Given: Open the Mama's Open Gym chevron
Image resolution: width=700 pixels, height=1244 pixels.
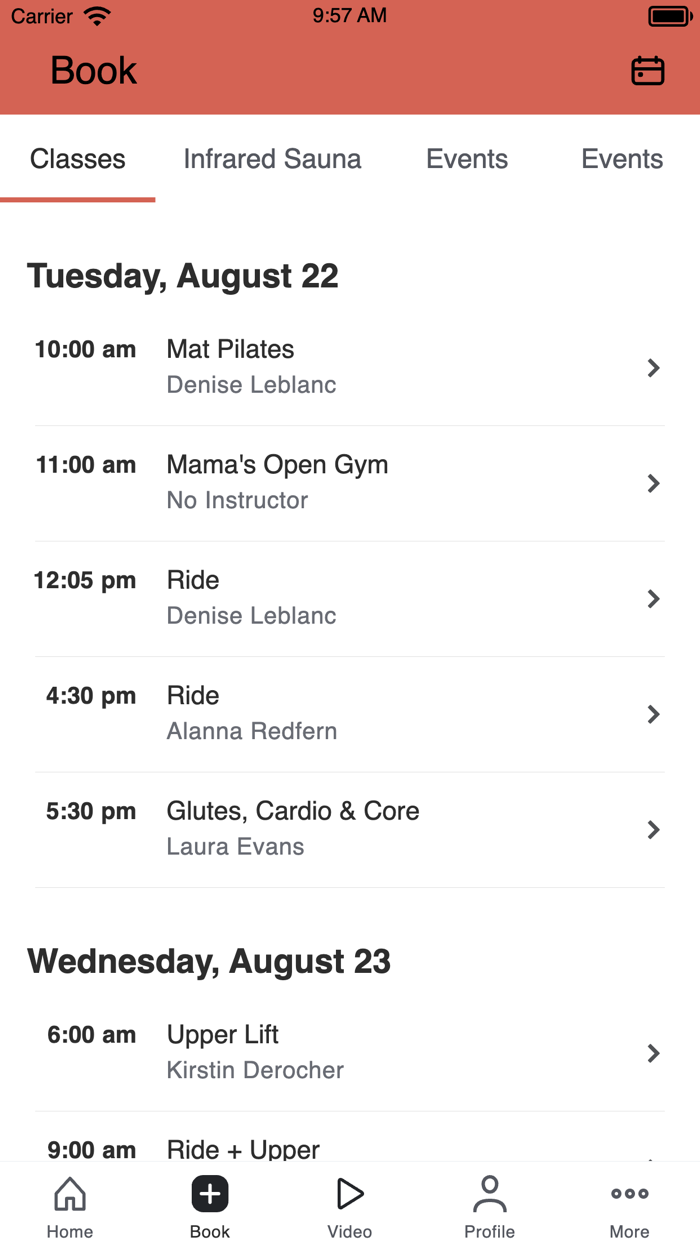Looking at the screenshot, I should pyautogui.click(x=654, y=483).
